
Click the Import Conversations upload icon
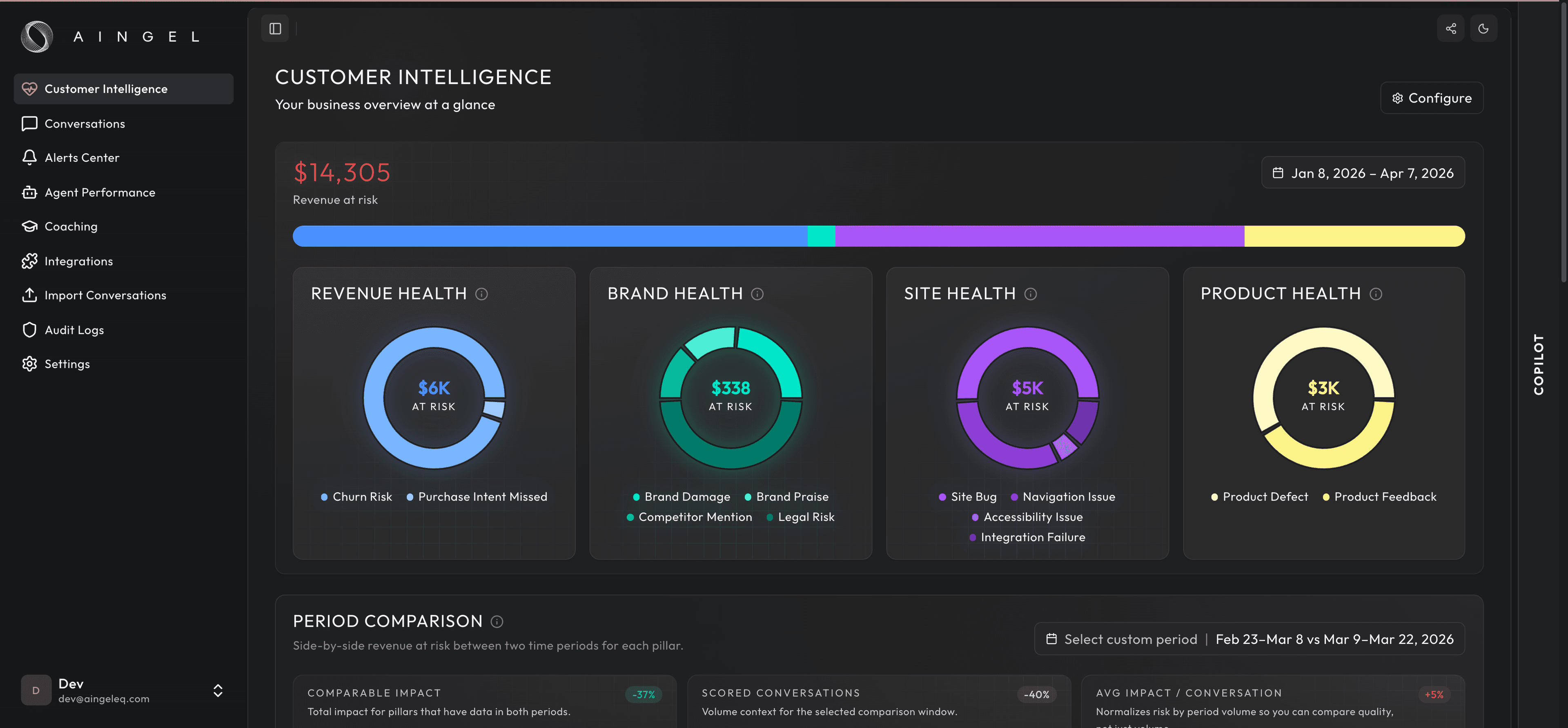pos(29,295)
